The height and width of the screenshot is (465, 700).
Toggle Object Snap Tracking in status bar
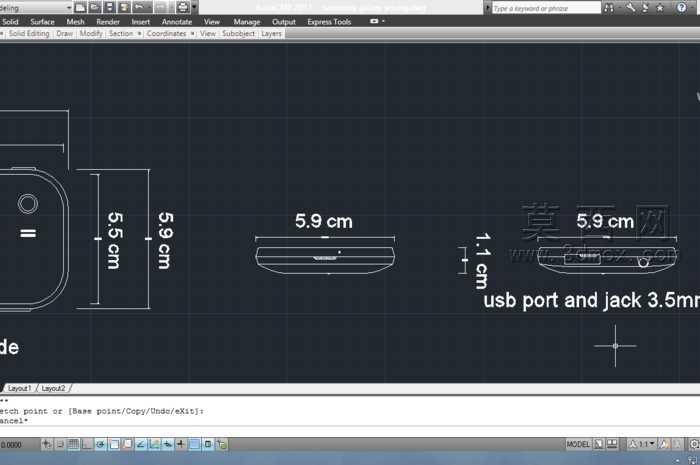click(x=141, y=444)
